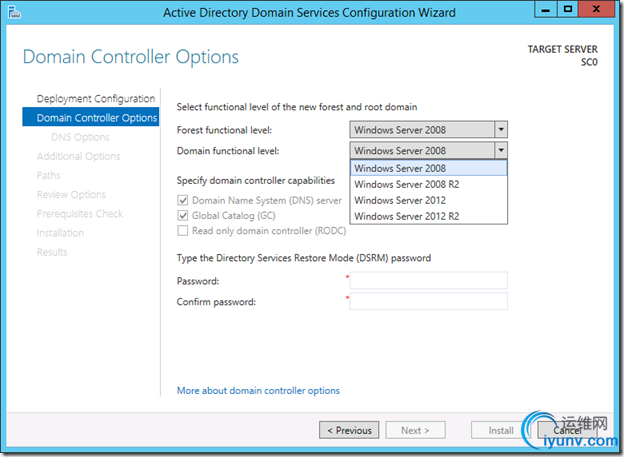Choose Windows Server 2008 from the list
This screenshot has height=457, width=624.
429,168
